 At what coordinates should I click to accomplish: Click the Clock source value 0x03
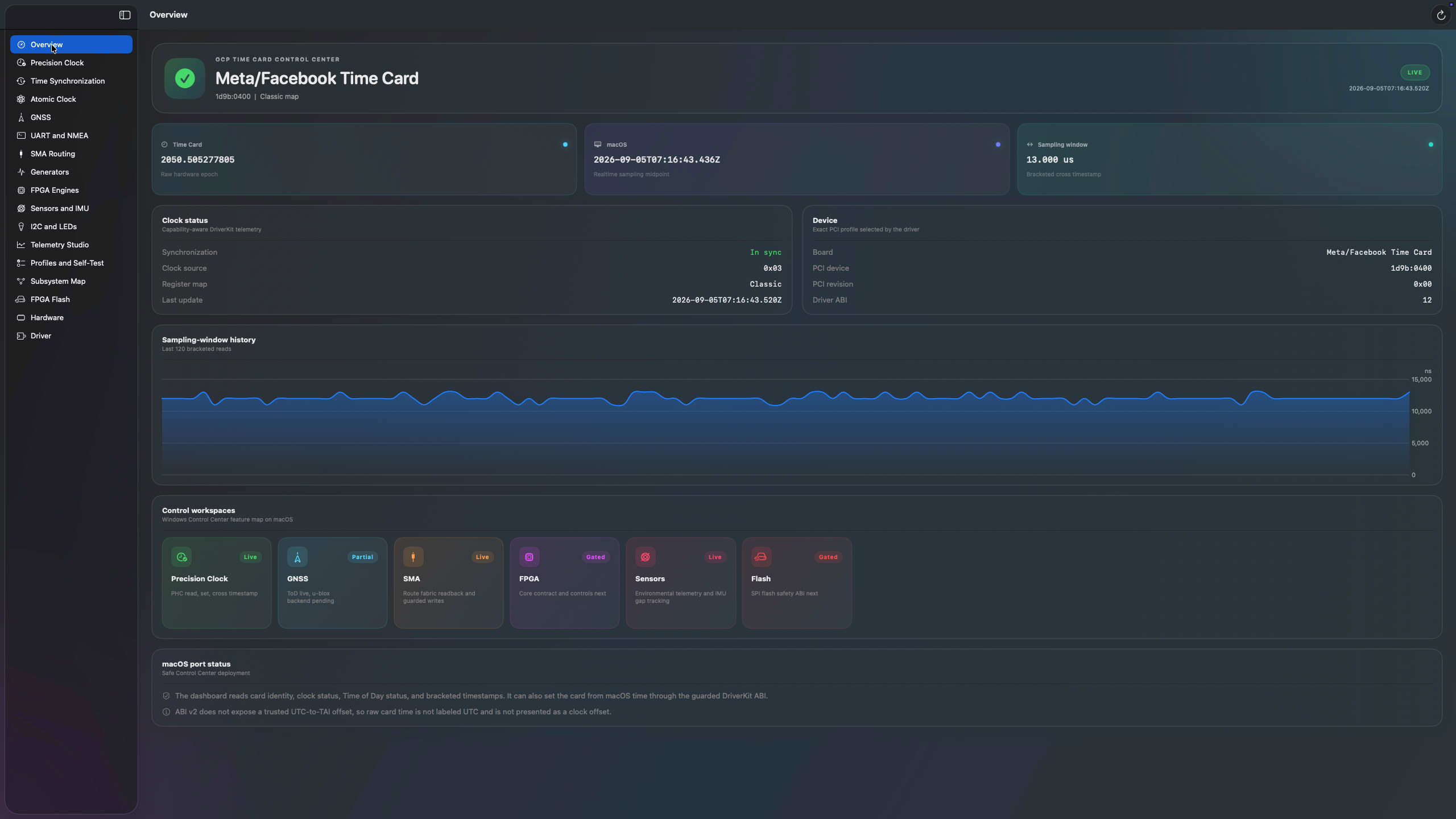pos(772,268)
